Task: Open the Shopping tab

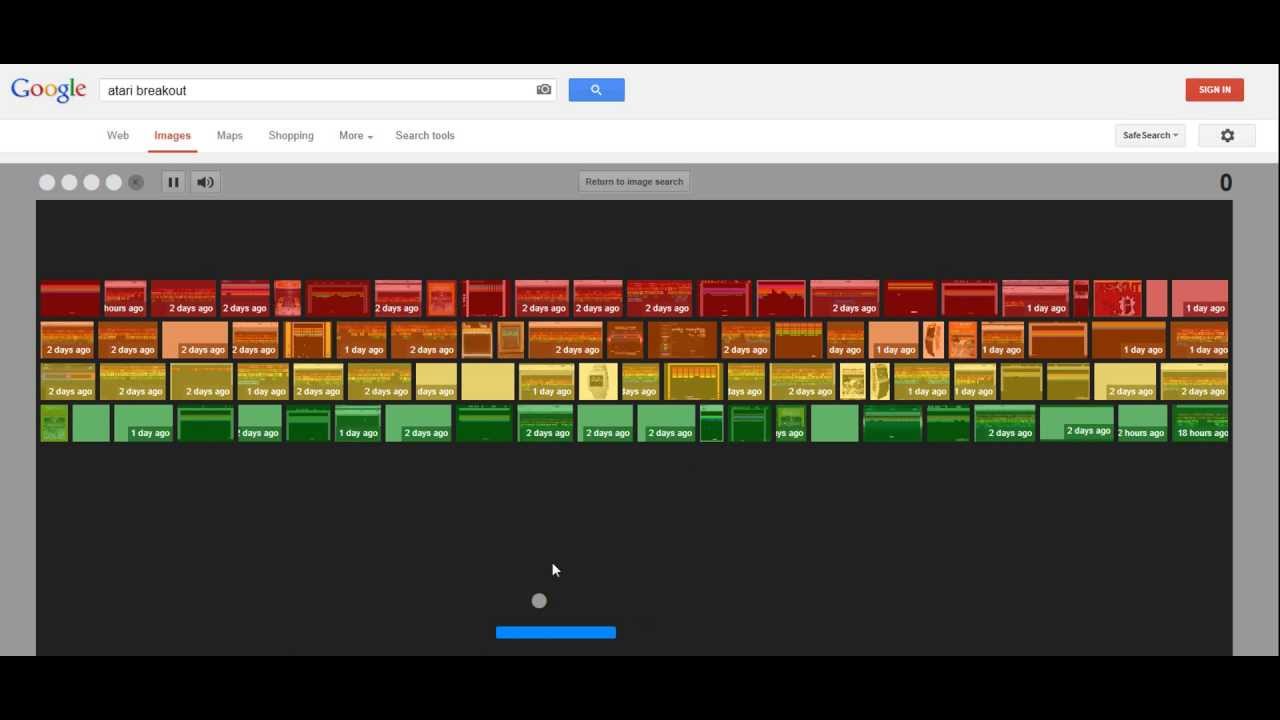Action: click(x=291, y=136)
